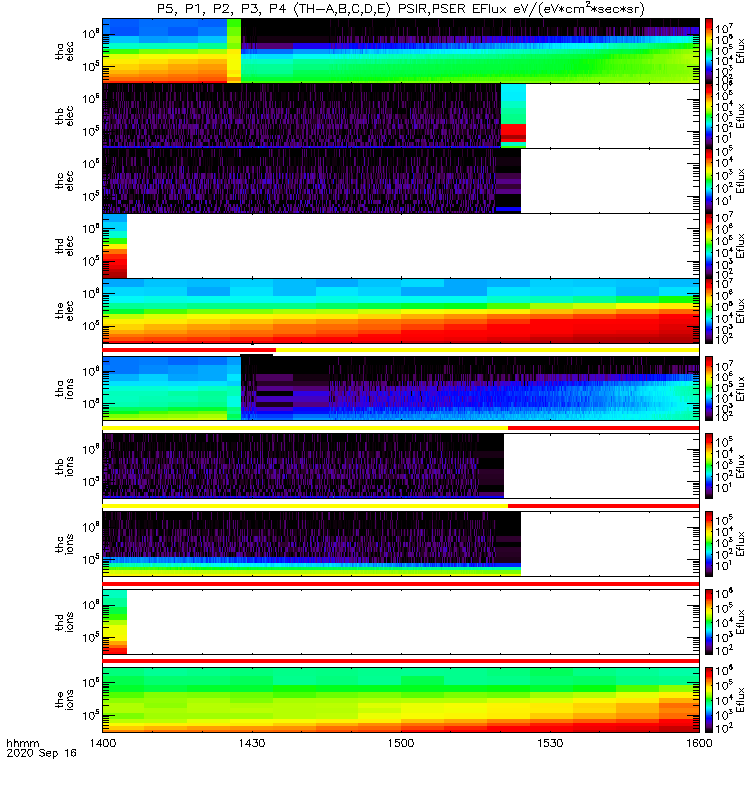
Task: Click the 'hhmm' axis unit label
Action: (x=22, y=743)
